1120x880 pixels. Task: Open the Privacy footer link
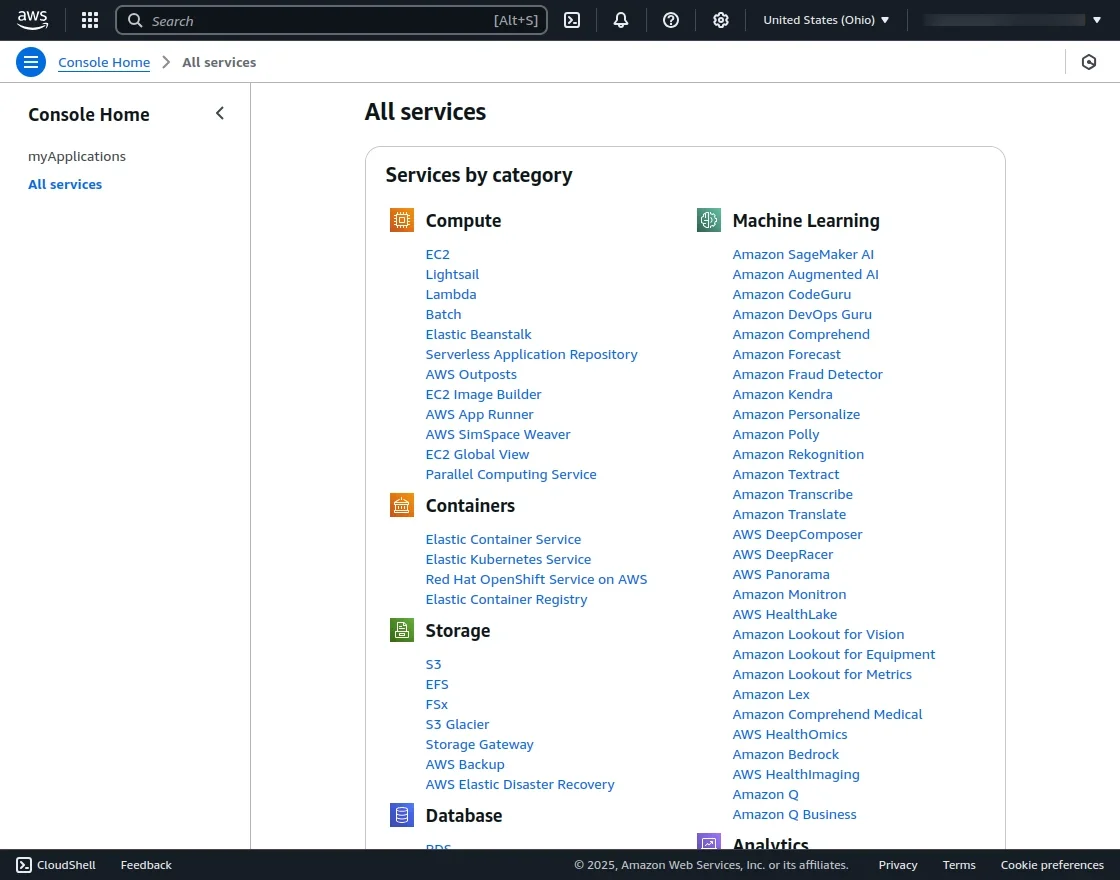pos(898,865)
